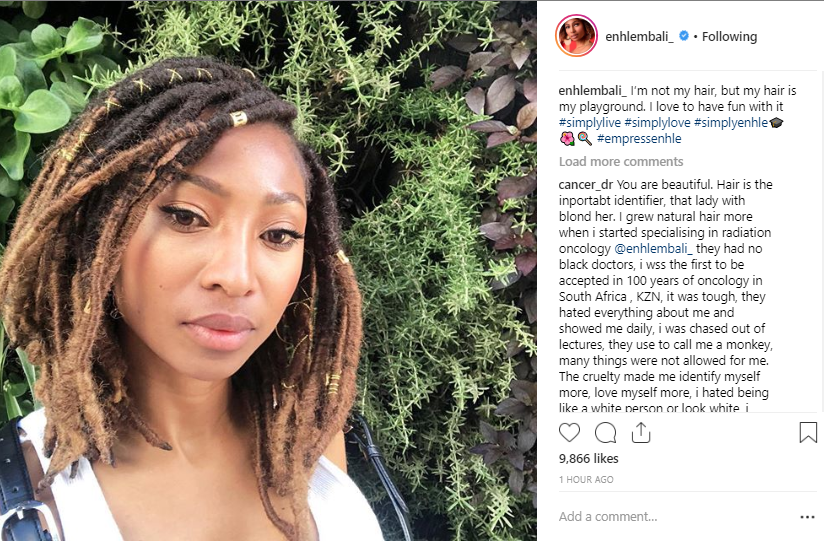Visit the cancer_dr commenter profile

585,185
